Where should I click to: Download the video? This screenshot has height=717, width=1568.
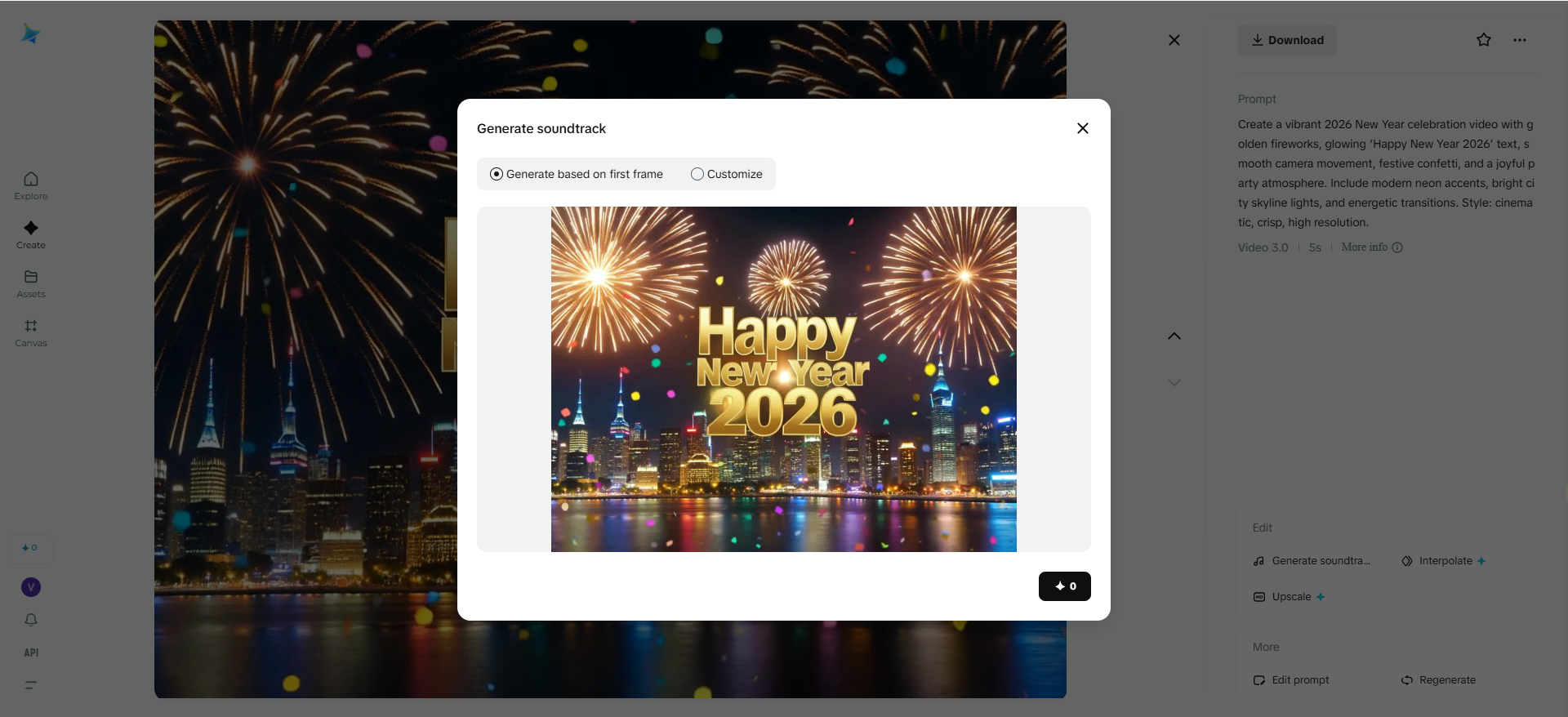(x=1287, y=40)
